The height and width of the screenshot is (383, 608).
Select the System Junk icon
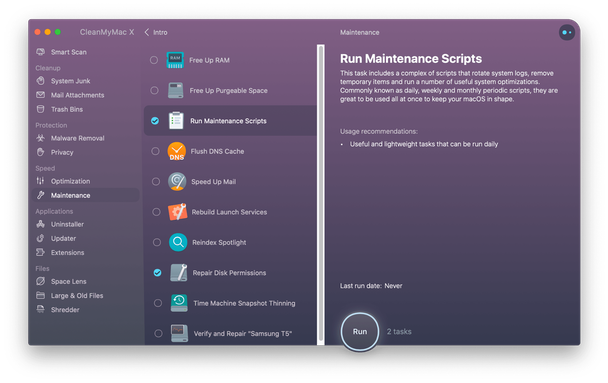(40, 81)
